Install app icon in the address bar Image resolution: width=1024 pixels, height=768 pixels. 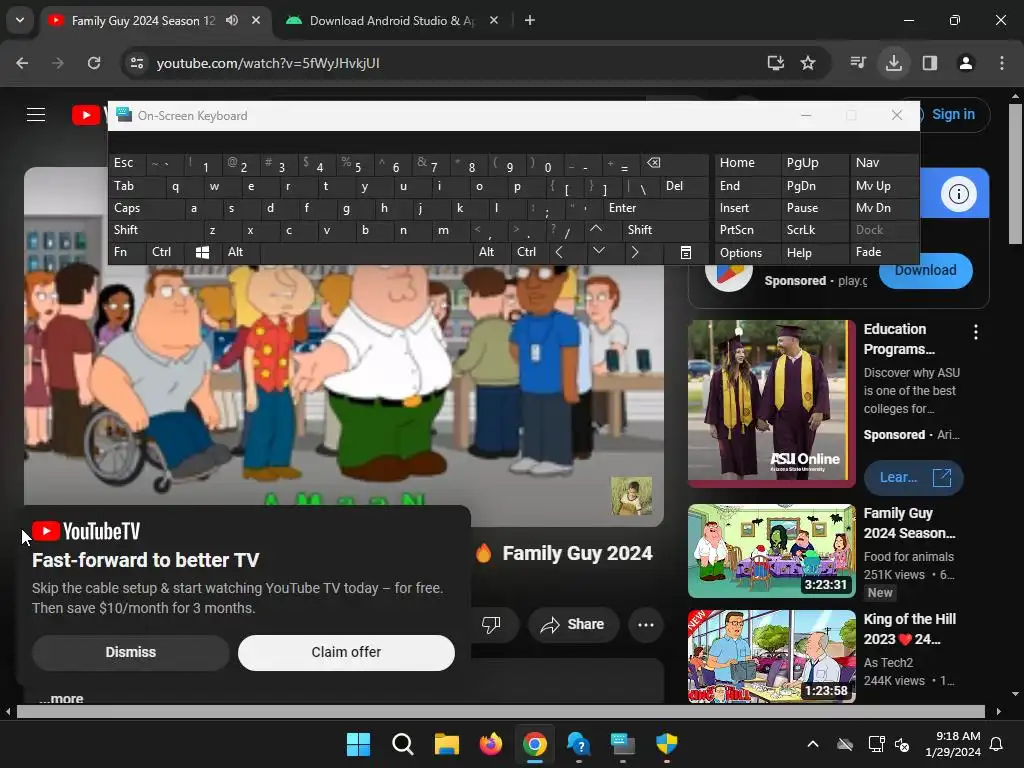click(775, 63)
